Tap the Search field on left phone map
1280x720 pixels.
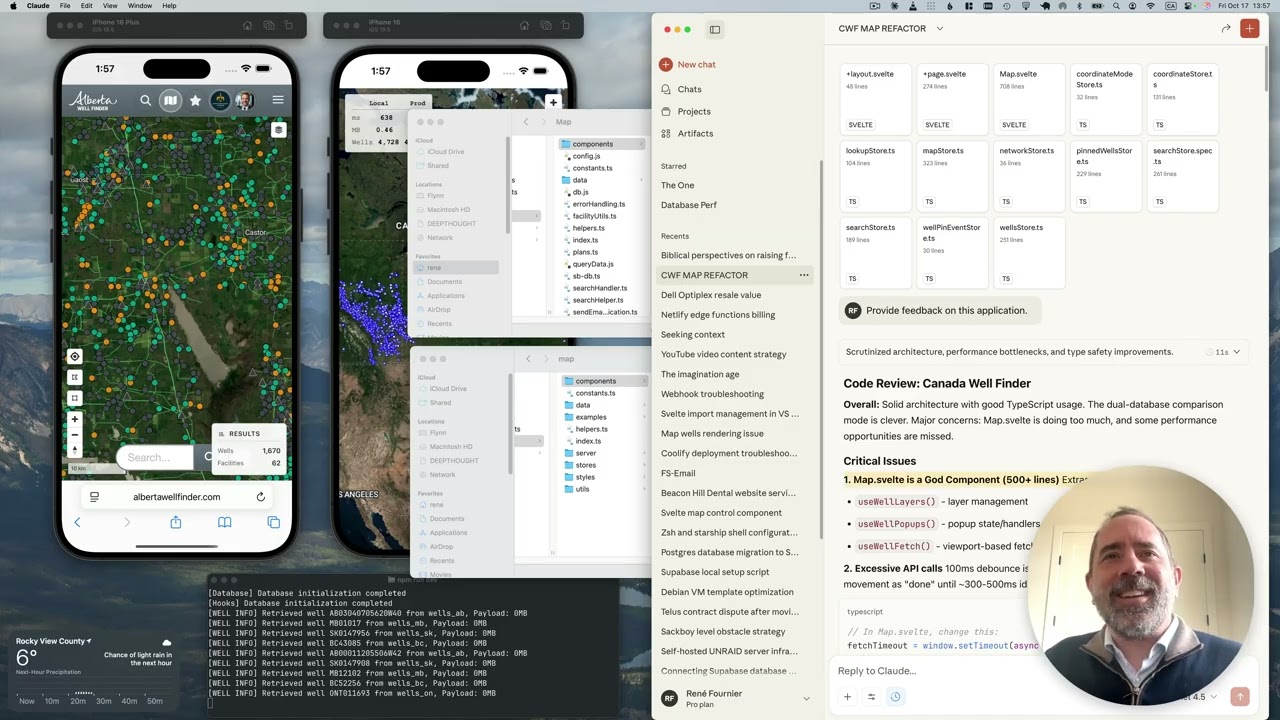pyautogui.click(x=154, y=457)
